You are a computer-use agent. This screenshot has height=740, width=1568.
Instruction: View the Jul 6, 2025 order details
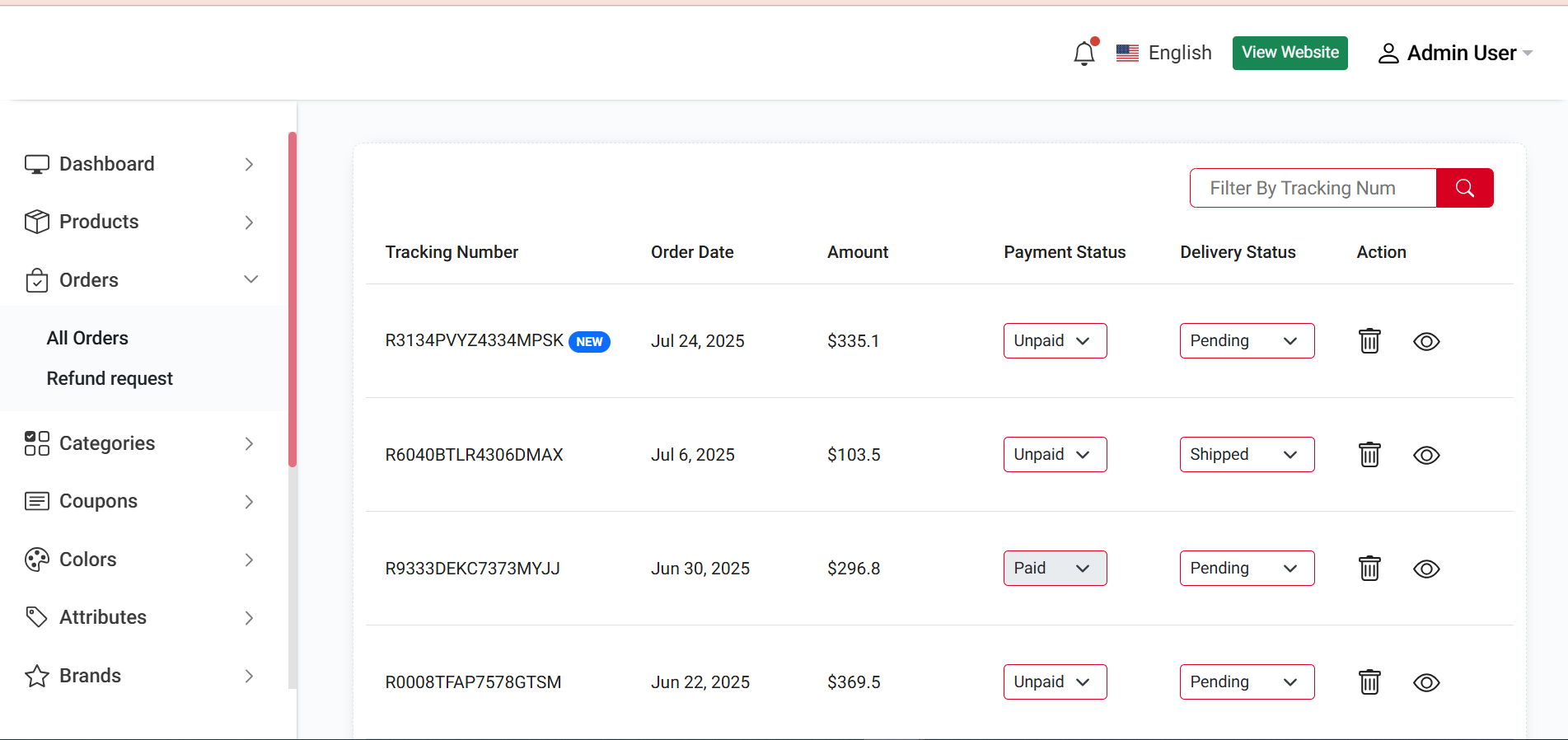tap(1426, 455)
